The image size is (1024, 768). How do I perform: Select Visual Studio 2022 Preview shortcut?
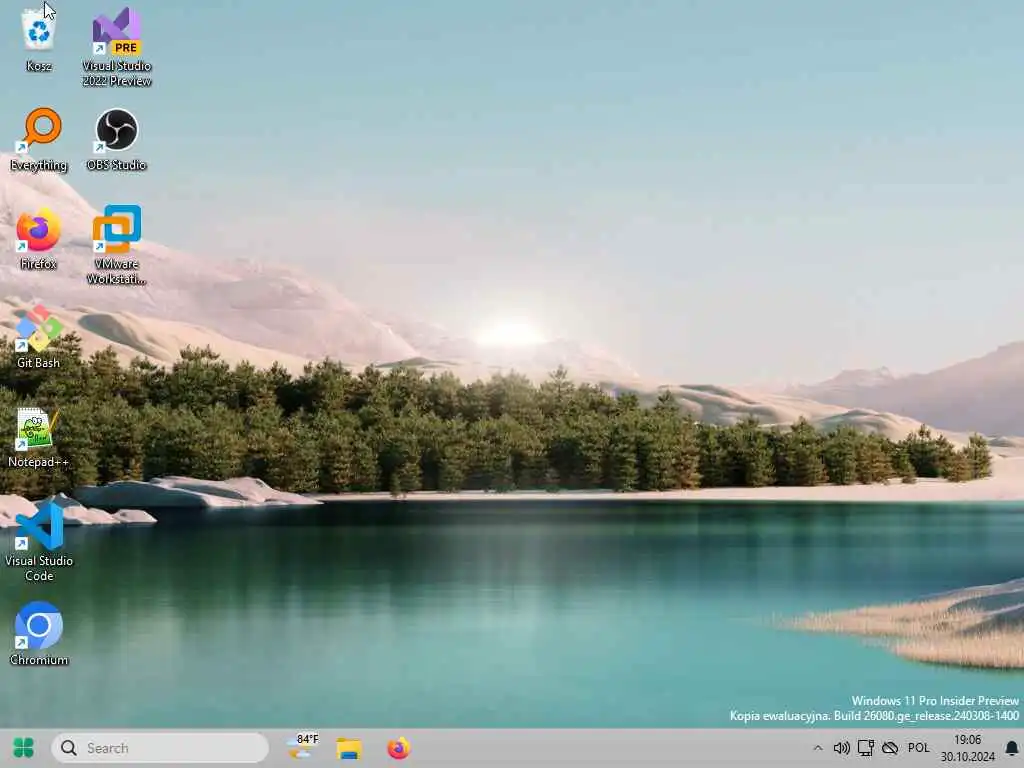pyautogui.click(x=117, y=47)
